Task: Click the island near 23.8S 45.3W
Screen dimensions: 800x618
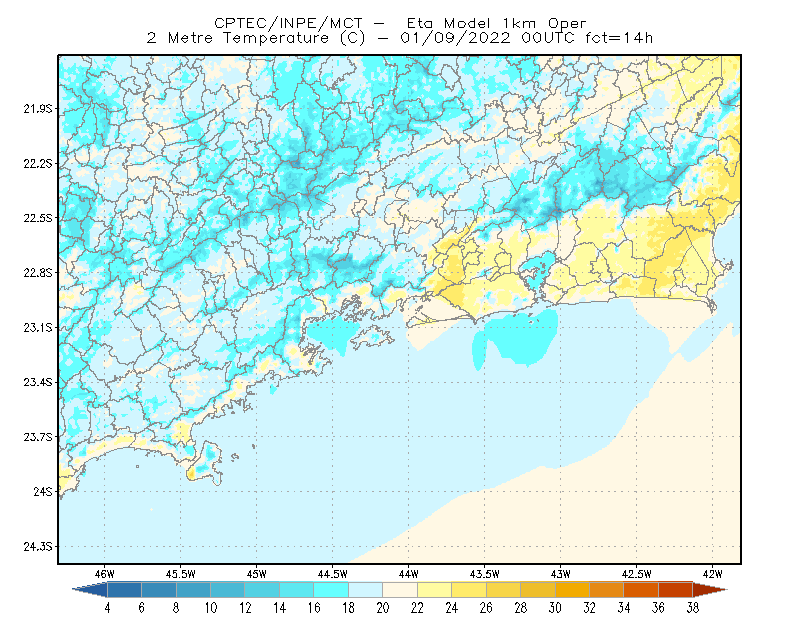Action: tap(206, 464)
